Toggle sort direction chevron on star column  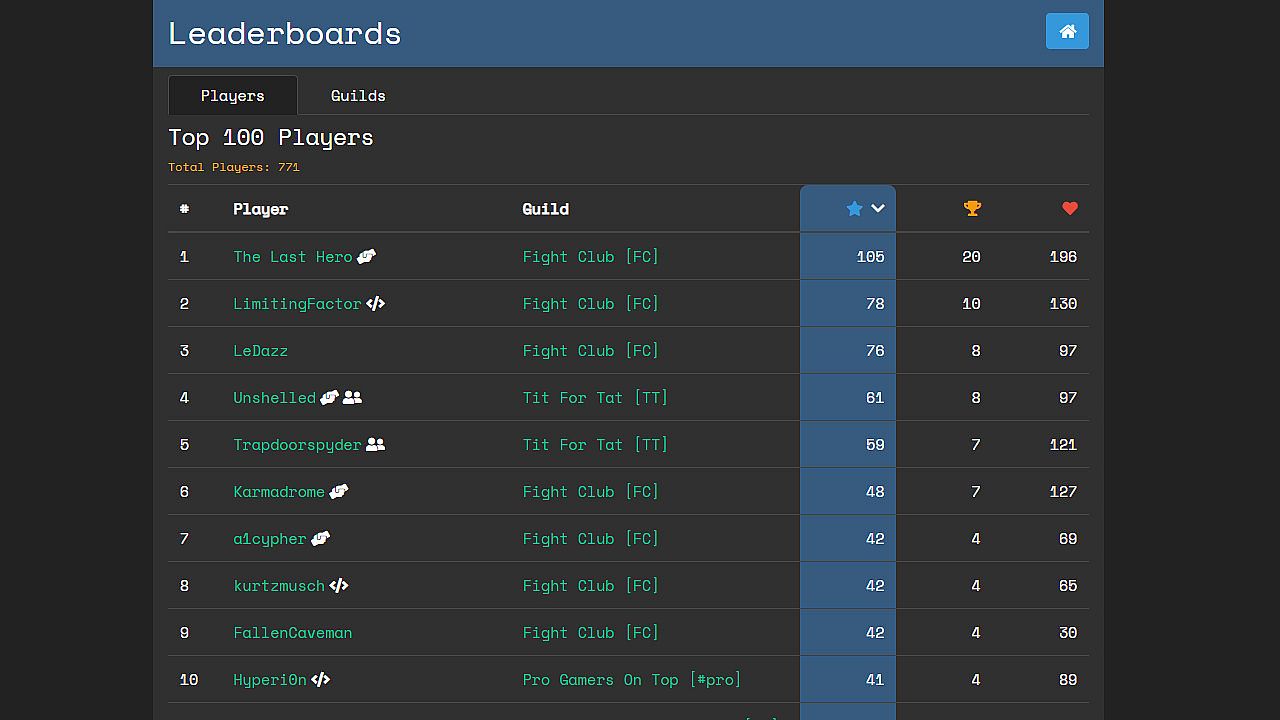coord(878,208)
